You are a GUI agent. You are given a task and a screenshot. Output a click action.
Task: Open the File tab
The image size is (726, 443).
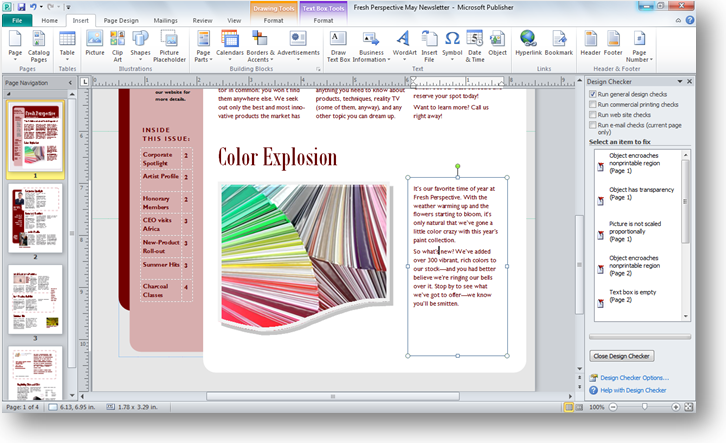pos(17,20)
